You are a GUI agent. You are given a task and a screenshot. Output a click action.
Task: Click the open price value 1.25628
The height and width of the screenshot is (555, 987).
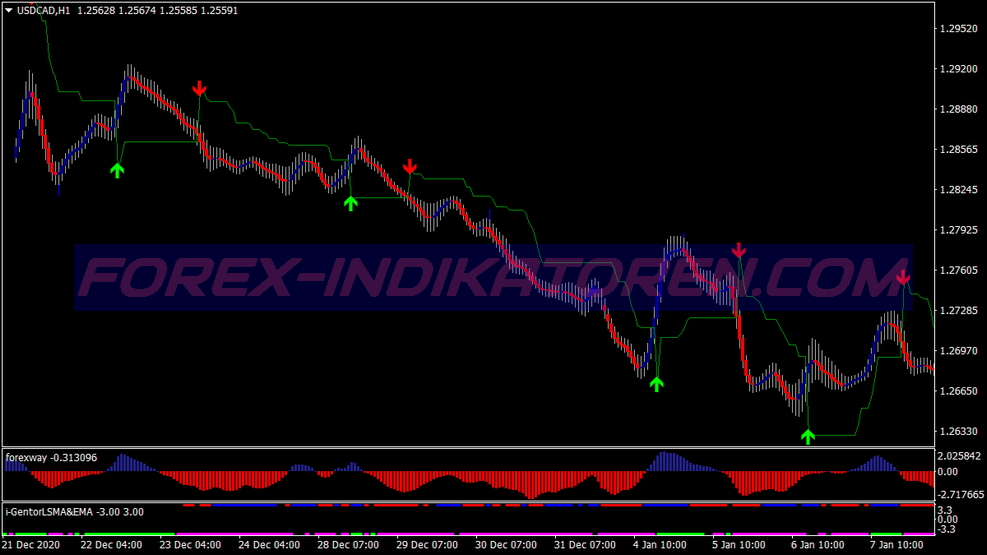coord(96,11)
